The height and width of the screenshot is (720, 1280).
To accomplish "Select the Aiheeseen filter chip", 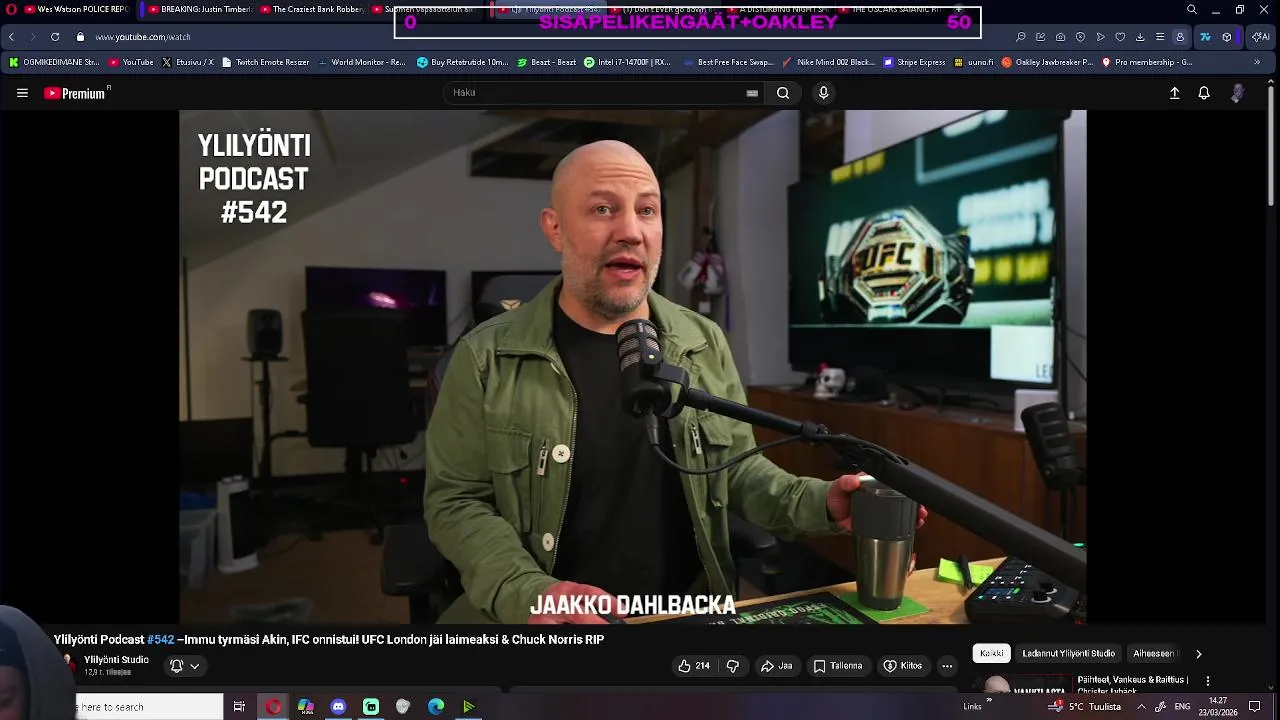I will pyautogui.click(x=1153, y=654).
